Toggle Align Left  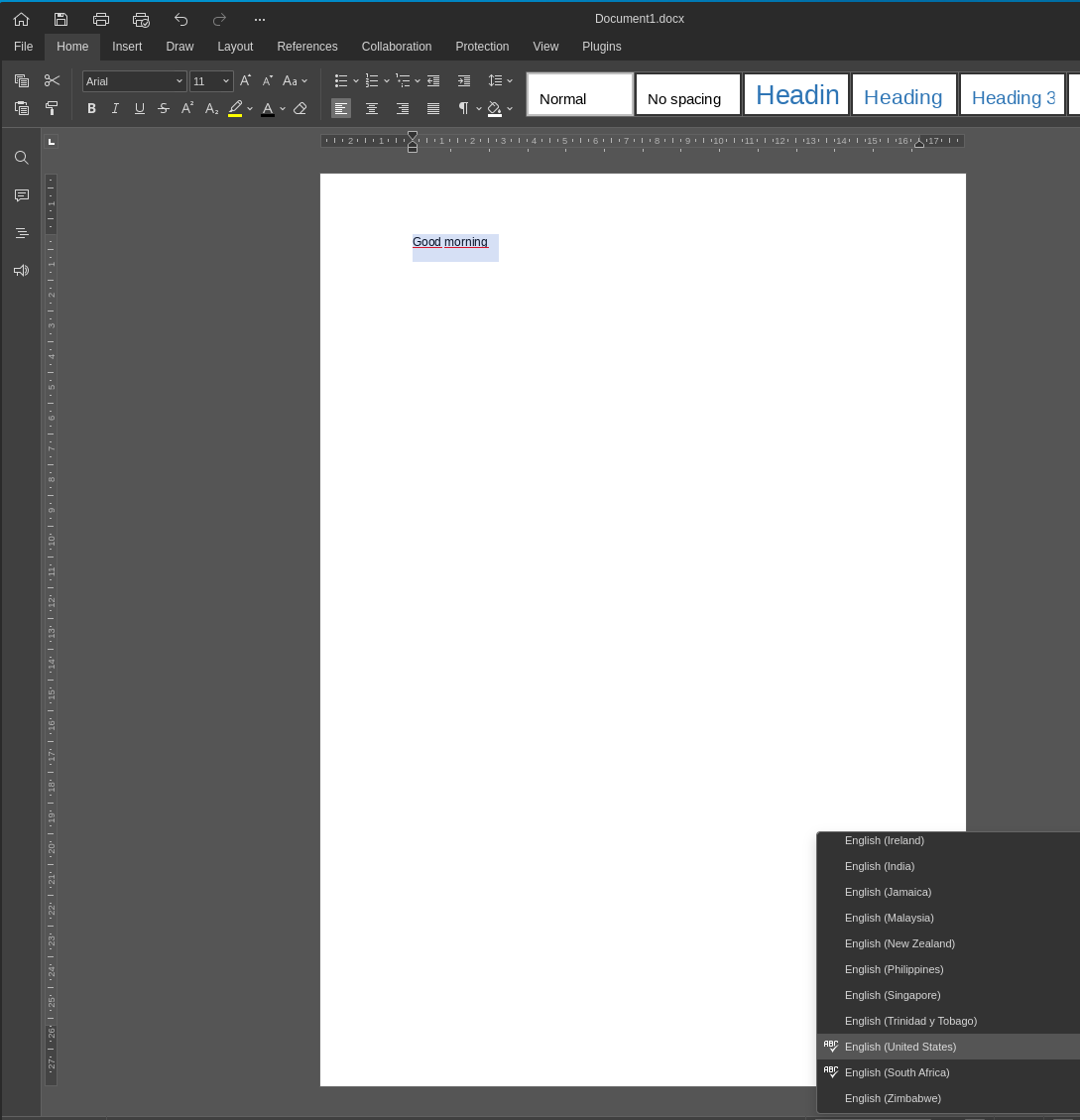point(341,108)
